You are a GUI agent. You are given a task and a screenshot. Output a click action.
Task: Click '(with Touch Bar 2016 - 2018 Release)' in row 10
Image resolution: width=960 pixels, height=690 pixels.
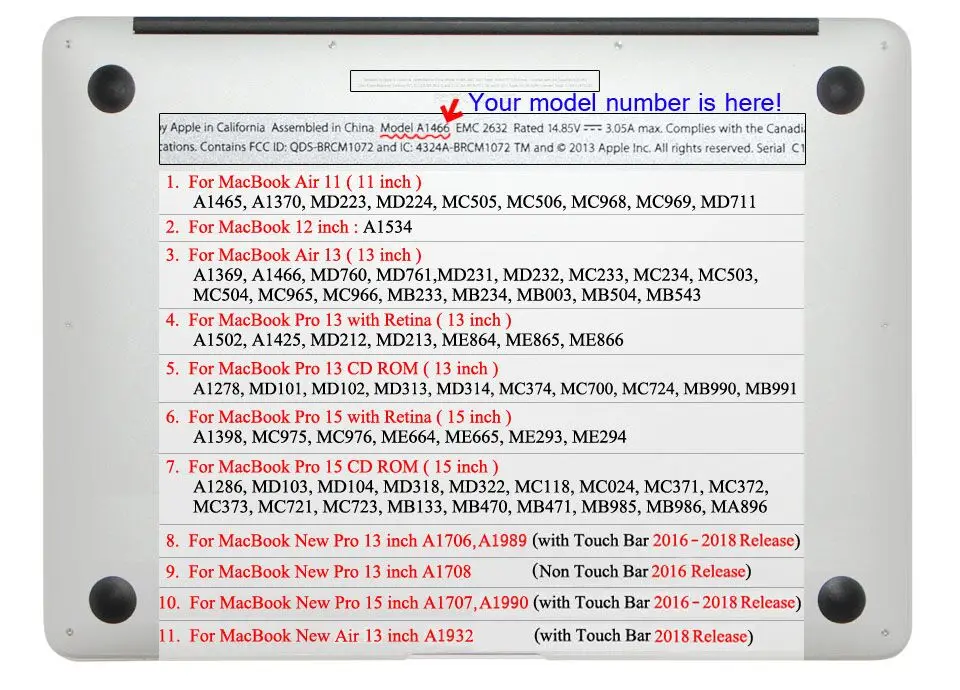point(667,602)
